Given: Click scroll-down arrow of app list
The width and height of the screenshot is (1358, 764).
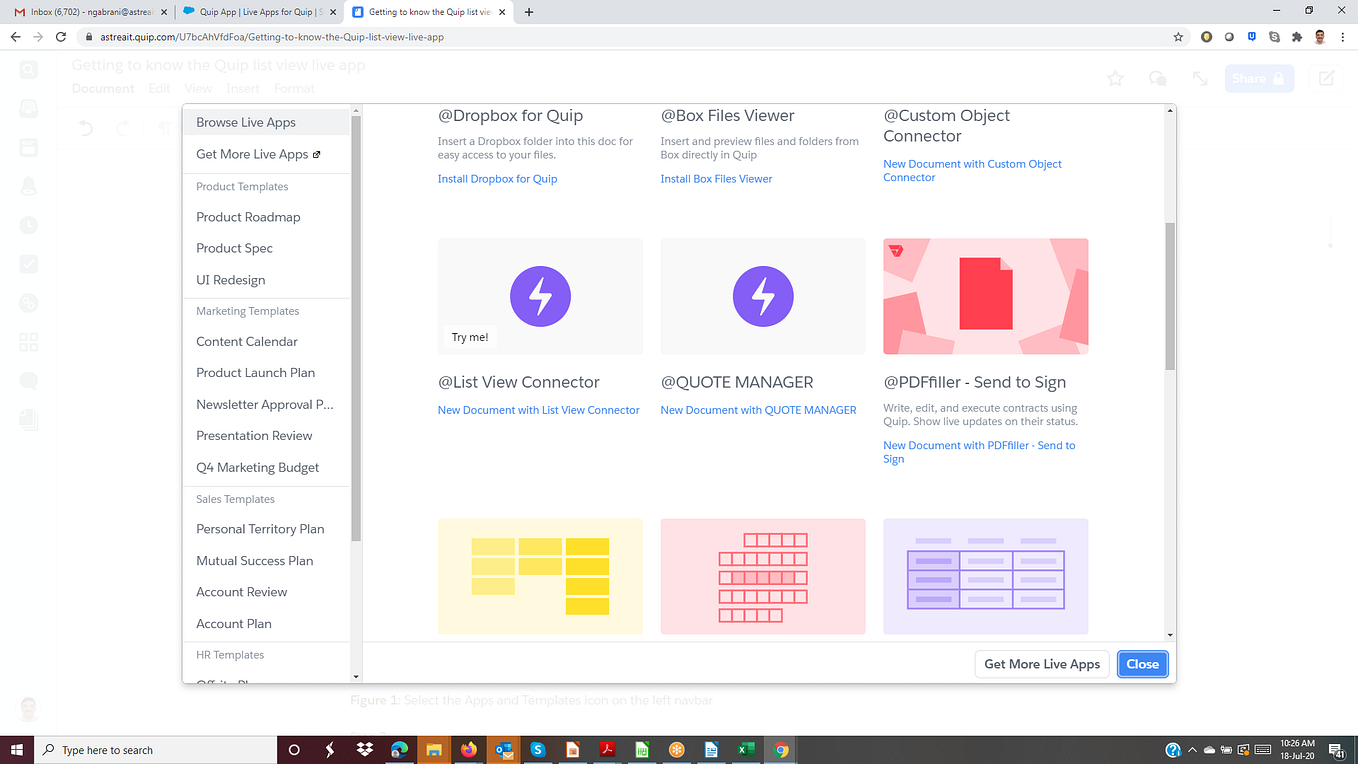Looking at the screenshot, I should click(1170, 635).
